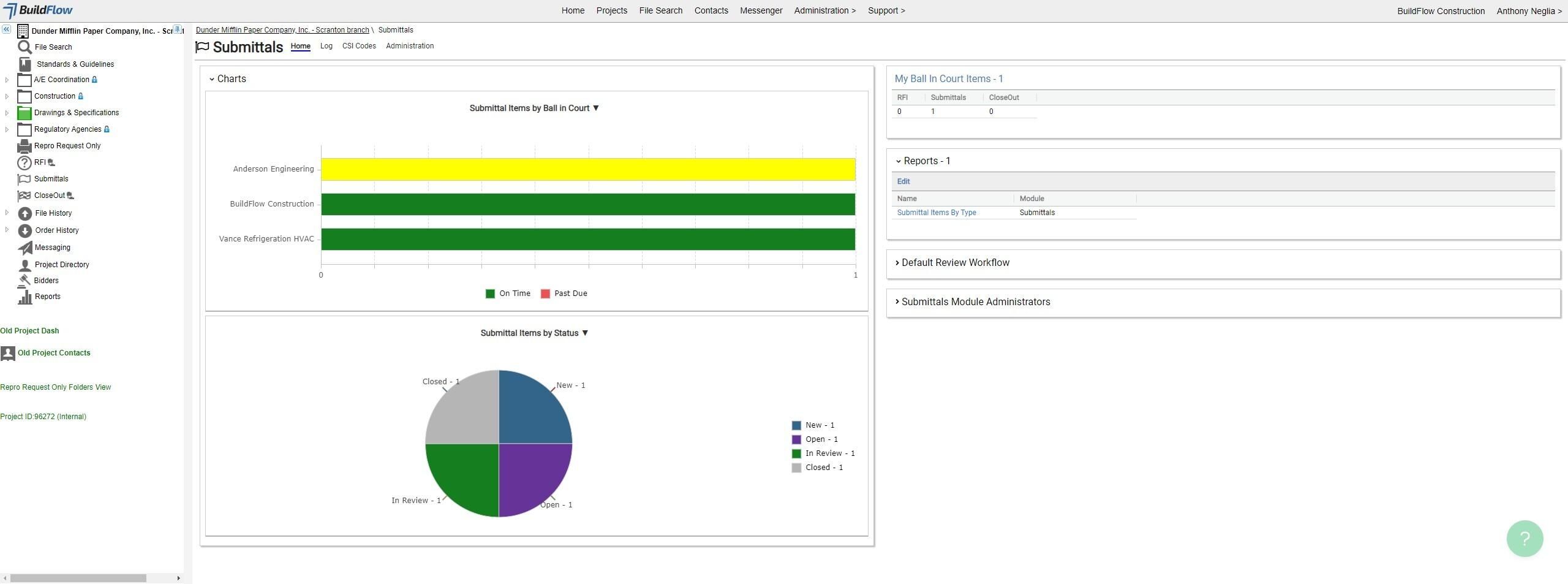The image size is (1568, 584).
Task: Expand the A/E Coordination tree node
Action: click(7, 80)
